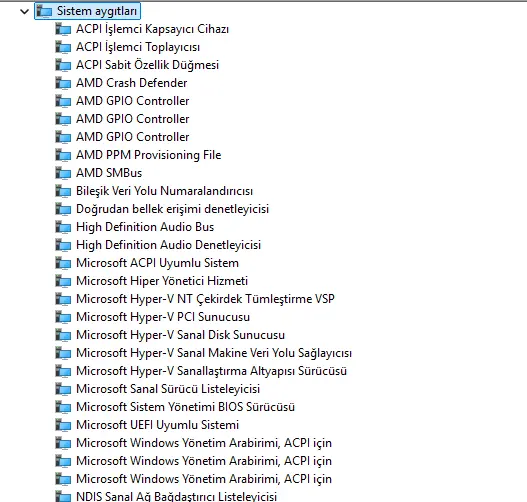The width and height of the screenshot is (527, 502).
Task: Collapse the Sistem aygıtları category
Action: [x=24, y=11]
